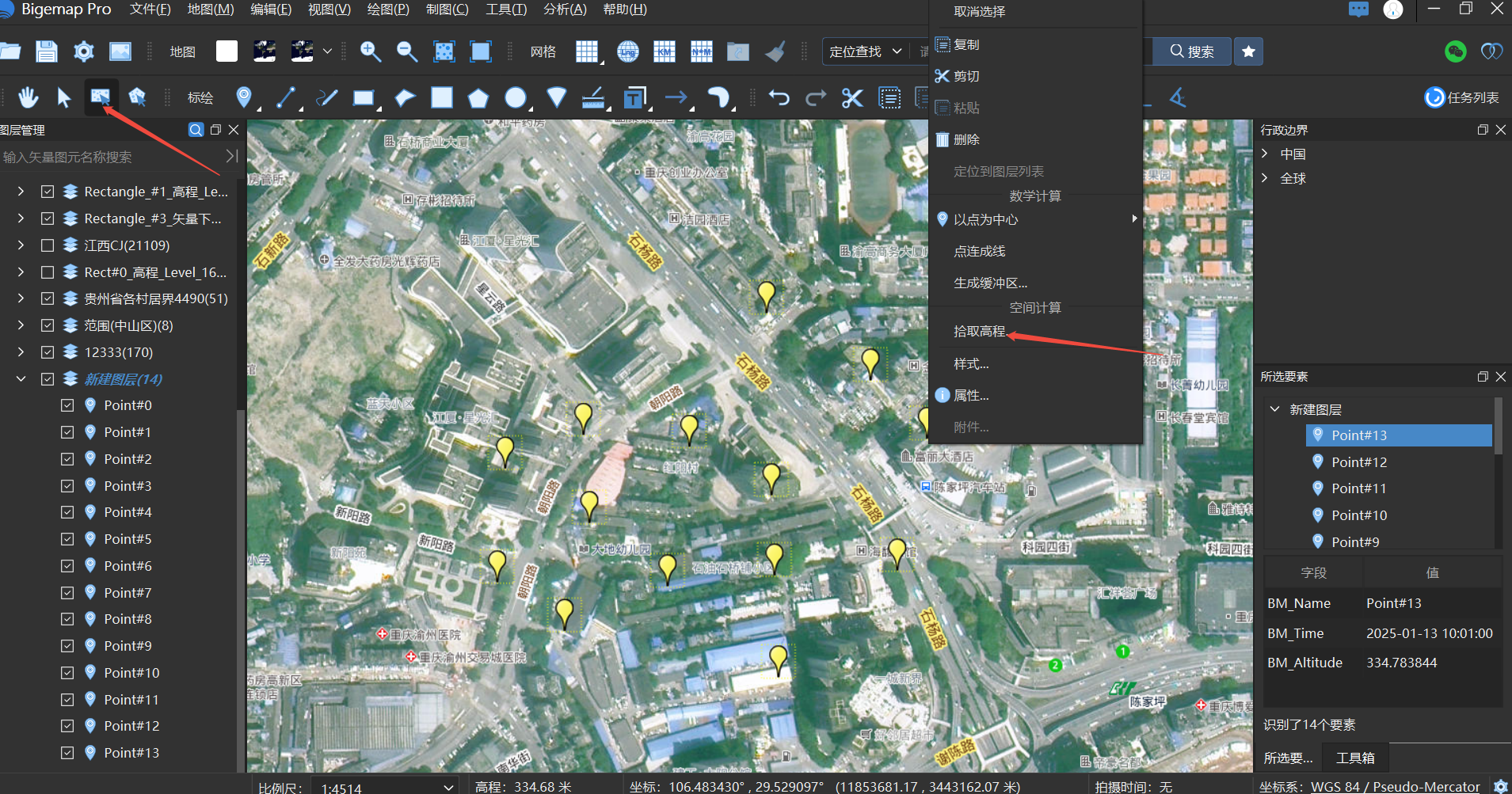Click the KM grid toolbar icon
This screenshot has width=1512, height=794.
coord(664,51)
